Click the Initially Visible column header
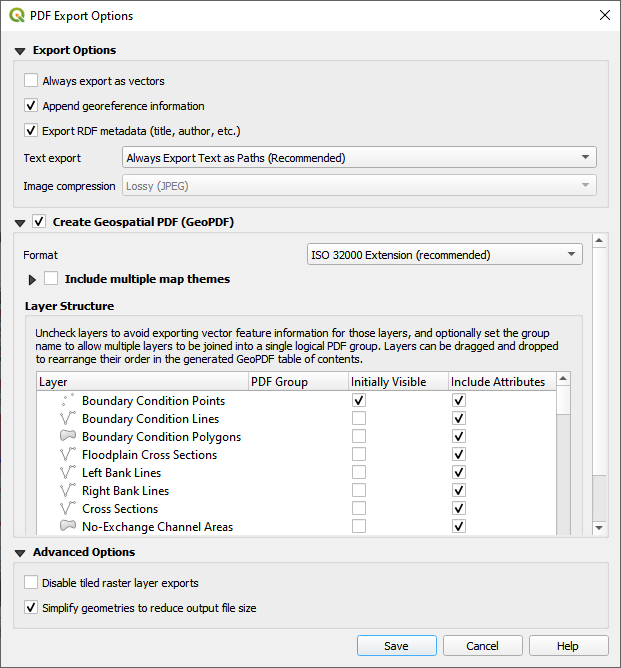 tap(388, 382)
